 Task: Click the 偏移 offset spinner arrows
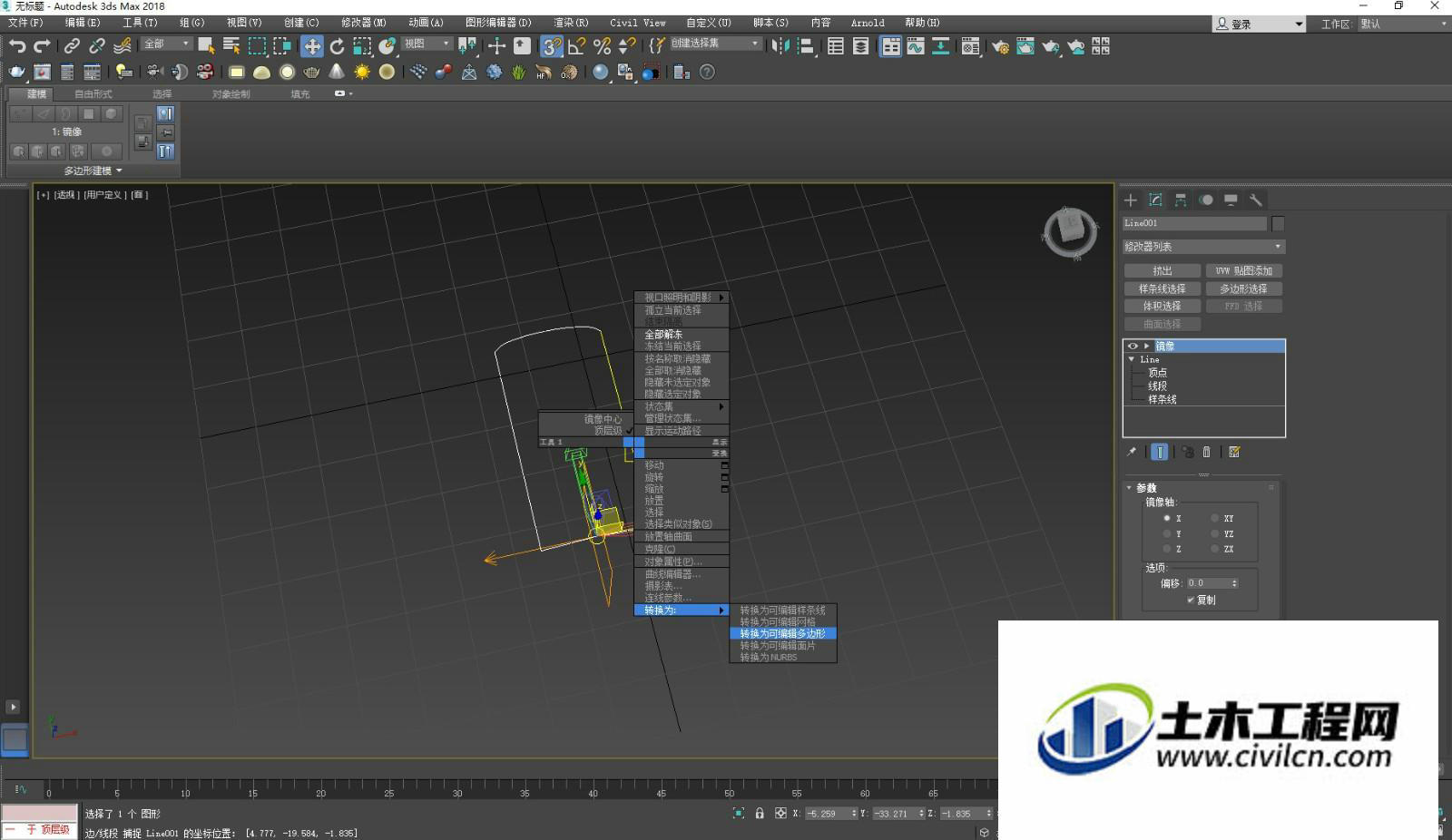[x=1234, y=583]
